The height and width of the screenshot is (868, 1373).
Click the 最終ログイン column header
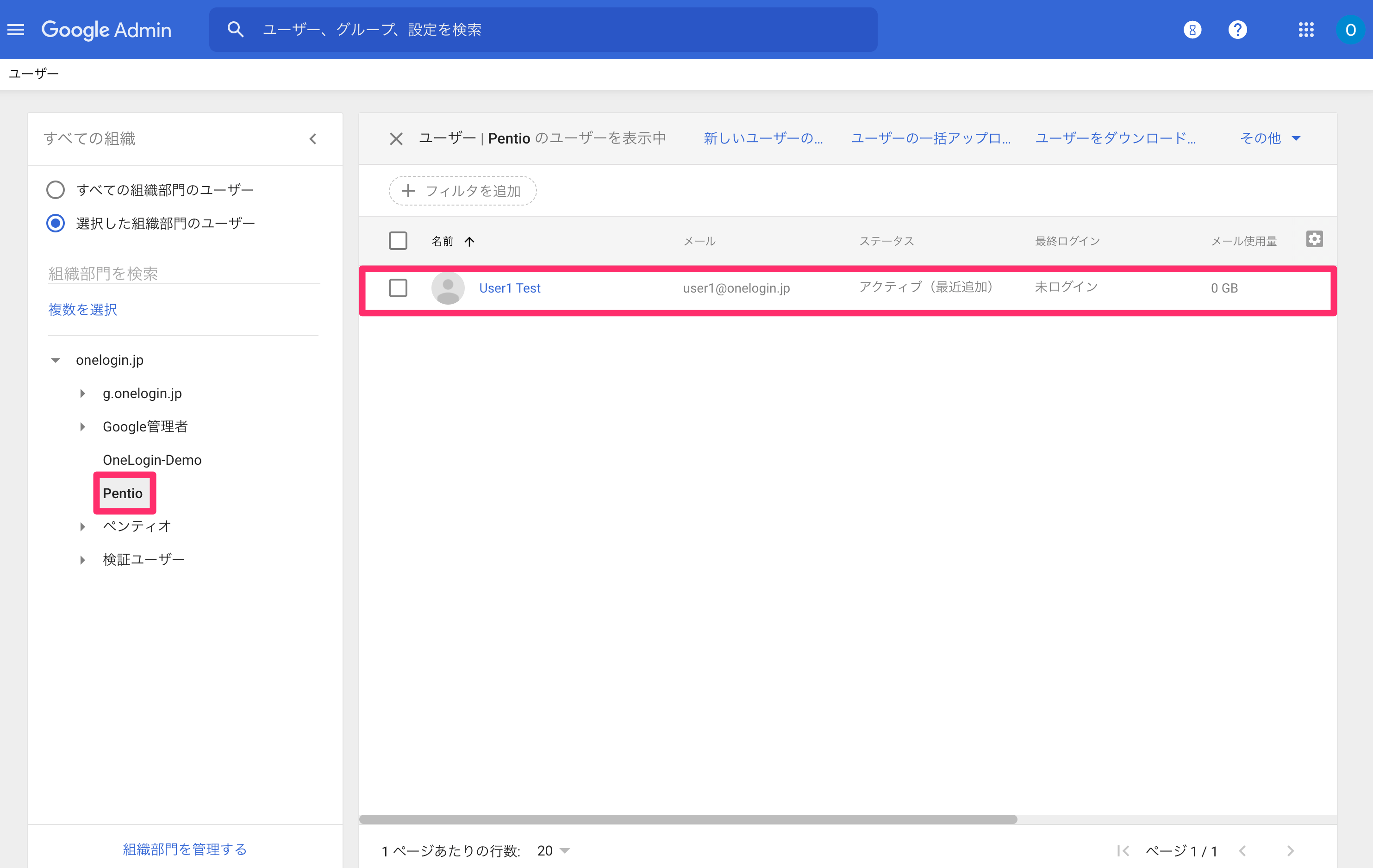coord(1067,241)
